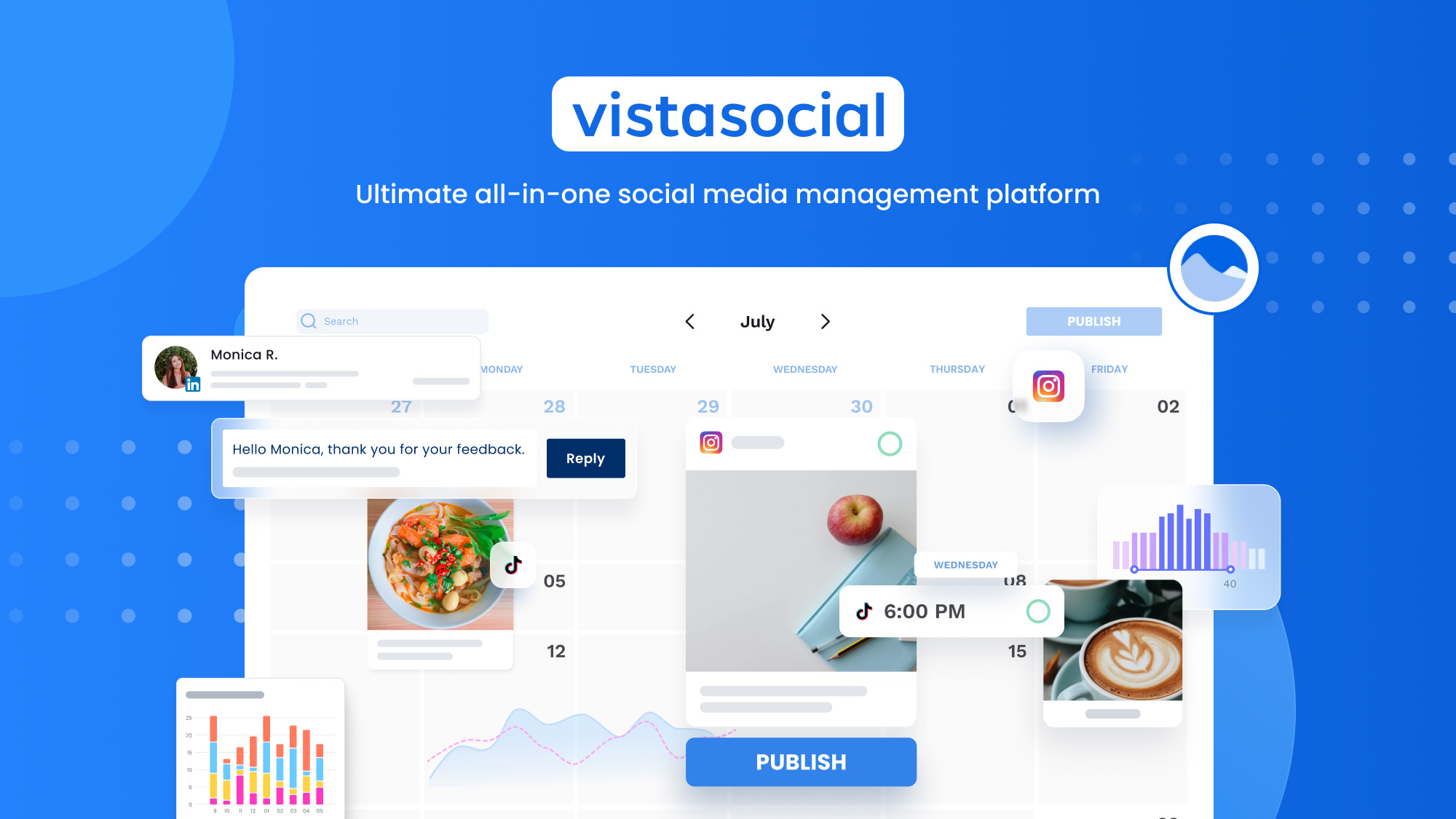
Task: Click the July month label to change month
Action: (x=756, y=321)
